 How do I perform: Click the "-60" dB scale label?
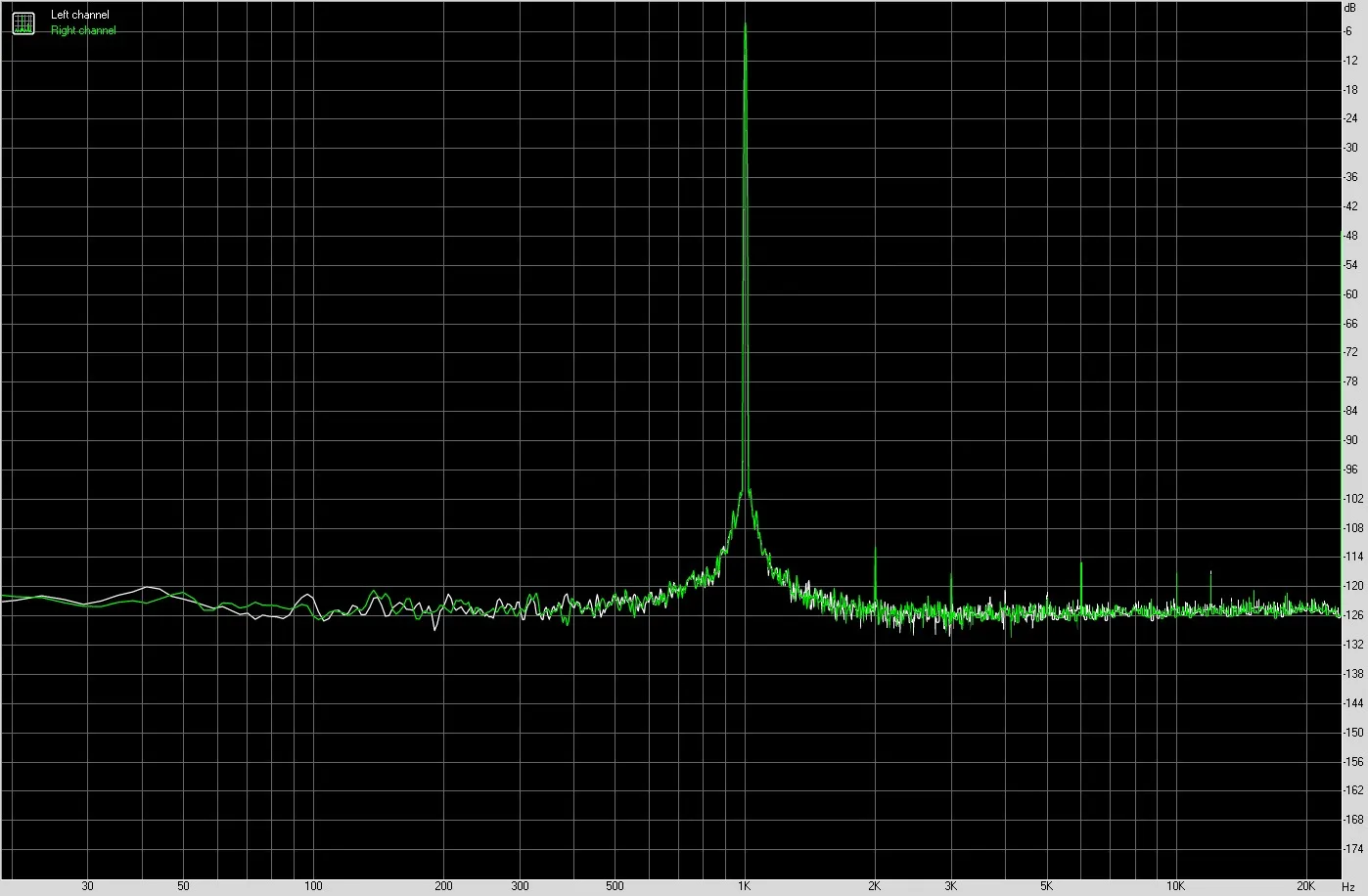pos(1350,294)
